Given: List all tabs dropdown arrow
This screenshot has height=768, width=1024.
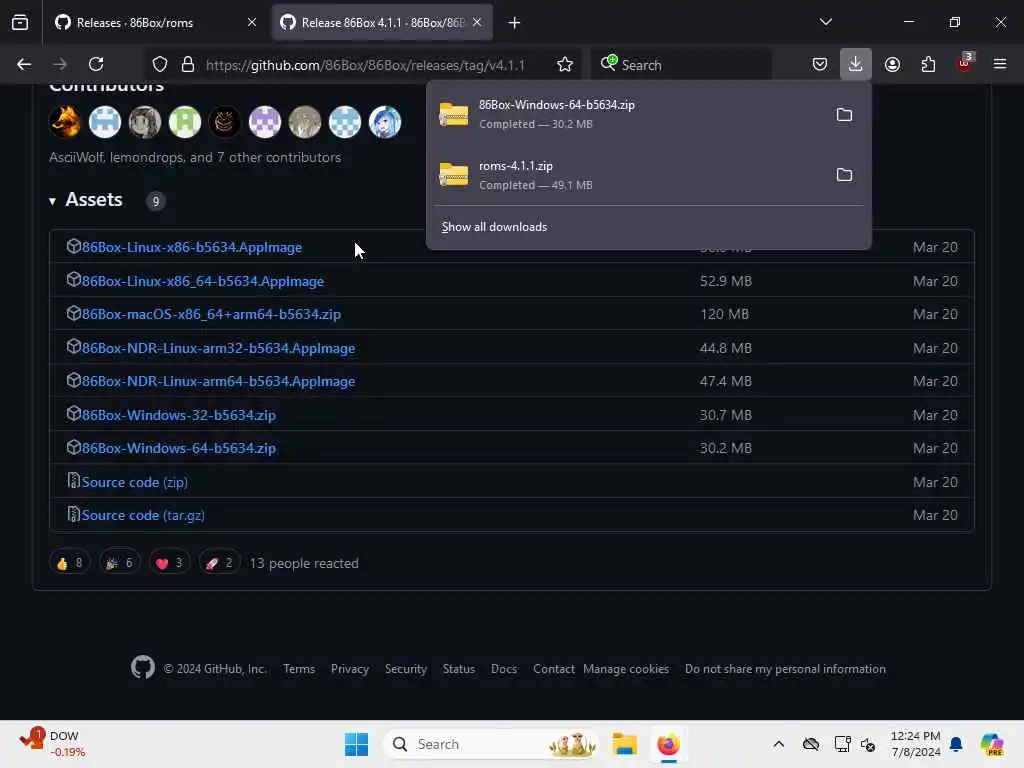Looking at the screenshot, I should [825, 22].
